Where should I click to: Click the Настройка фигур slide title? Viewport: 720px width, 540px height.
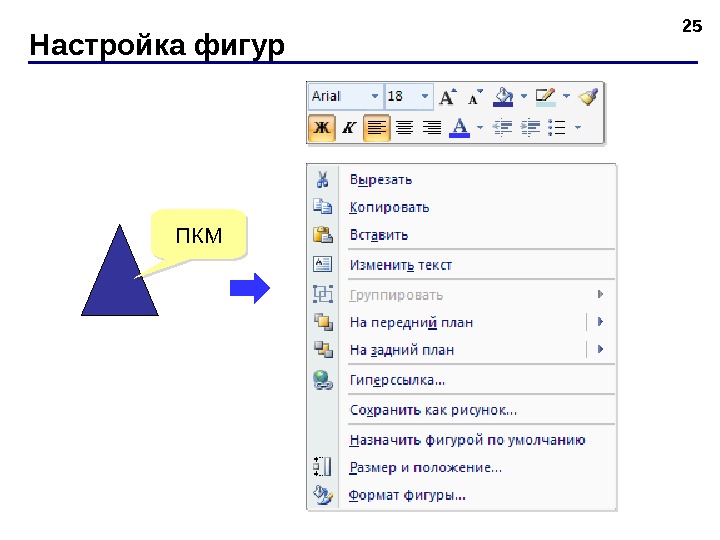point(157,45)
